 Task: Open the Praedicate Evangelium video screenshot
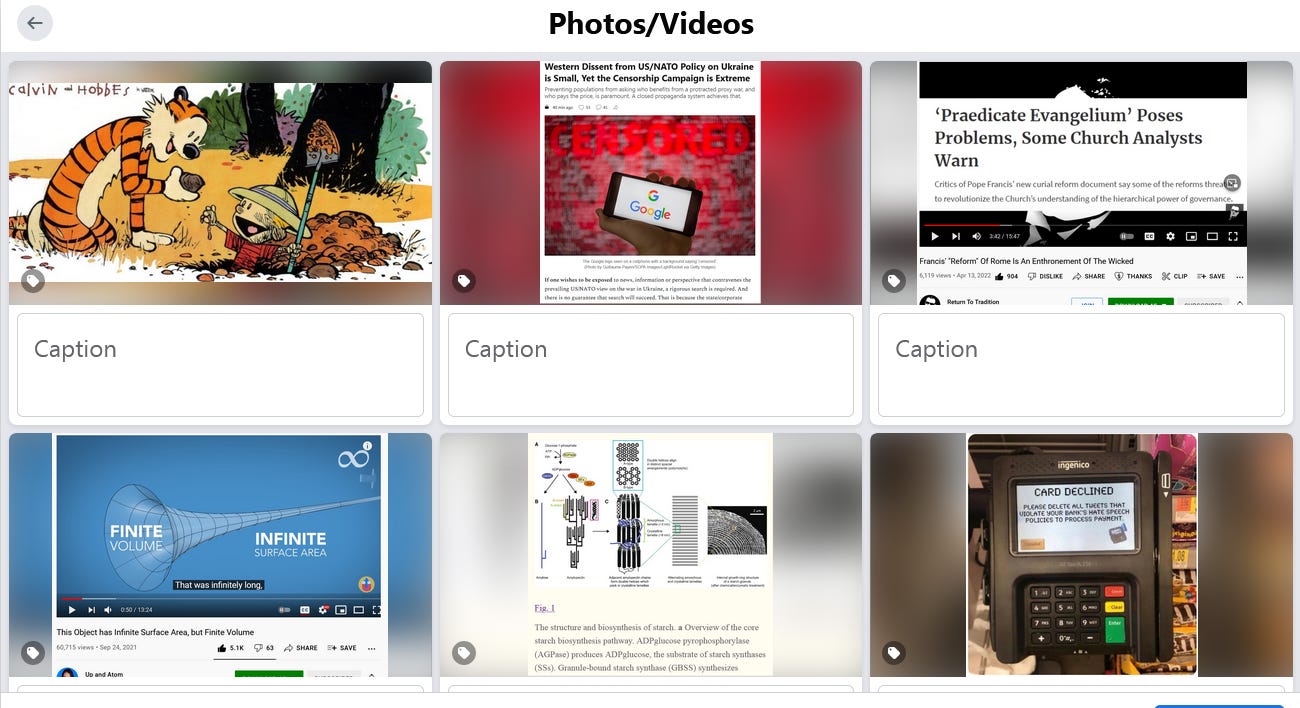point(1081,183)
